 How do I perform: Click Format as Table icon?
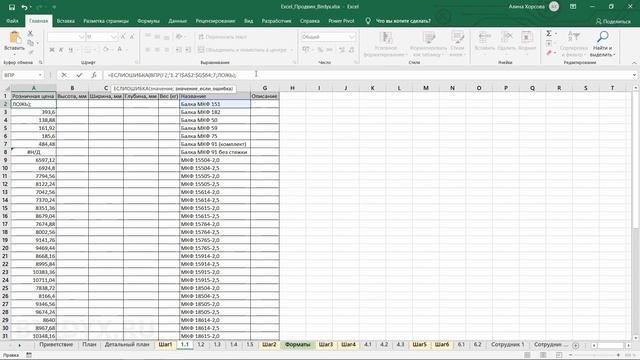(x=429, y=38)
